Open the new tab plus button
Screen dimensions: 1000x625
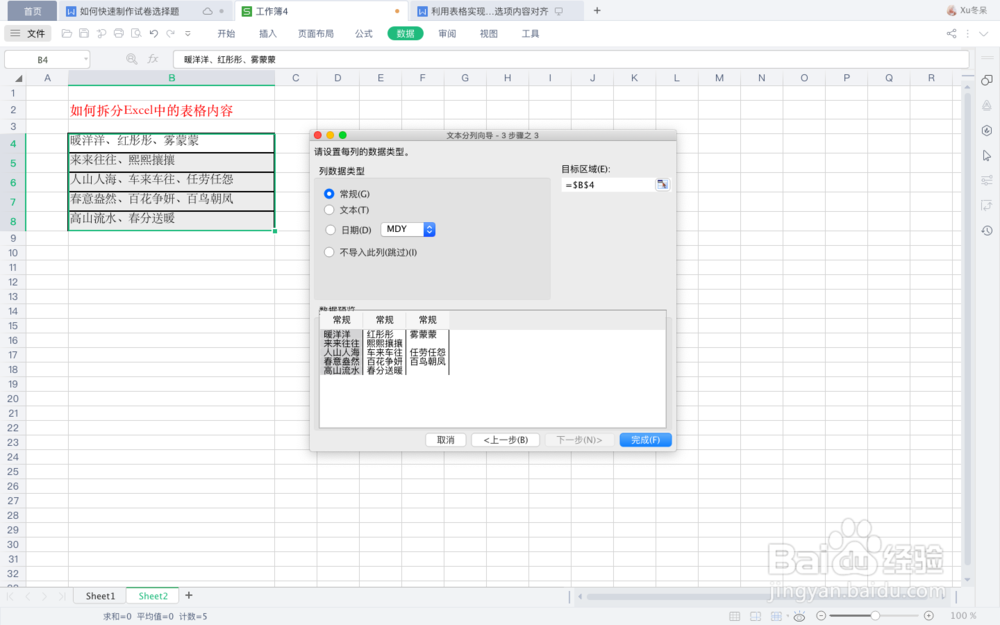click(x=598, y=11)
